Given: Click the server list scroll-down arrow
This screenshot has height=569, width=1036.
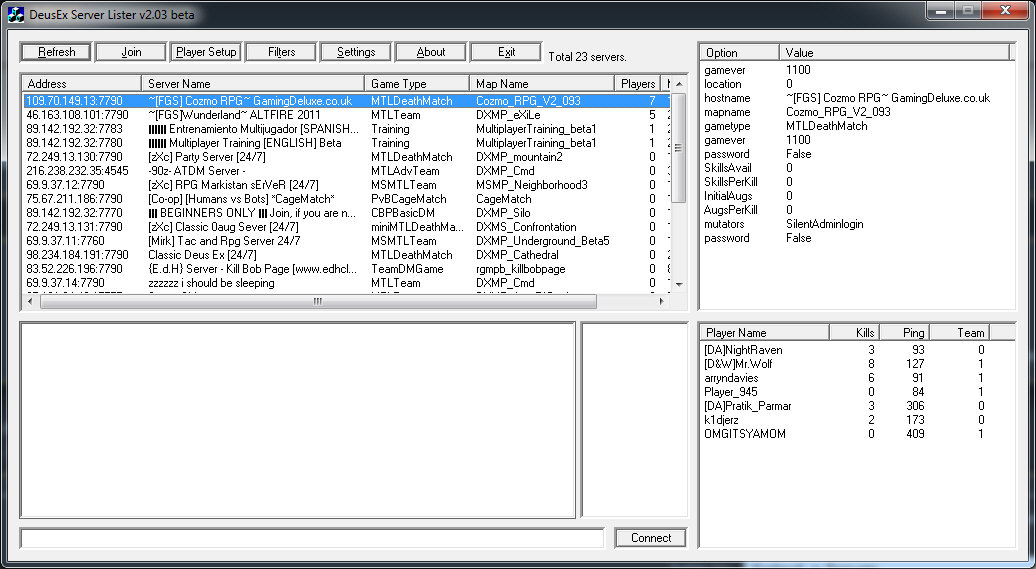Looking at the screenshot, I should tap(679, 284).
